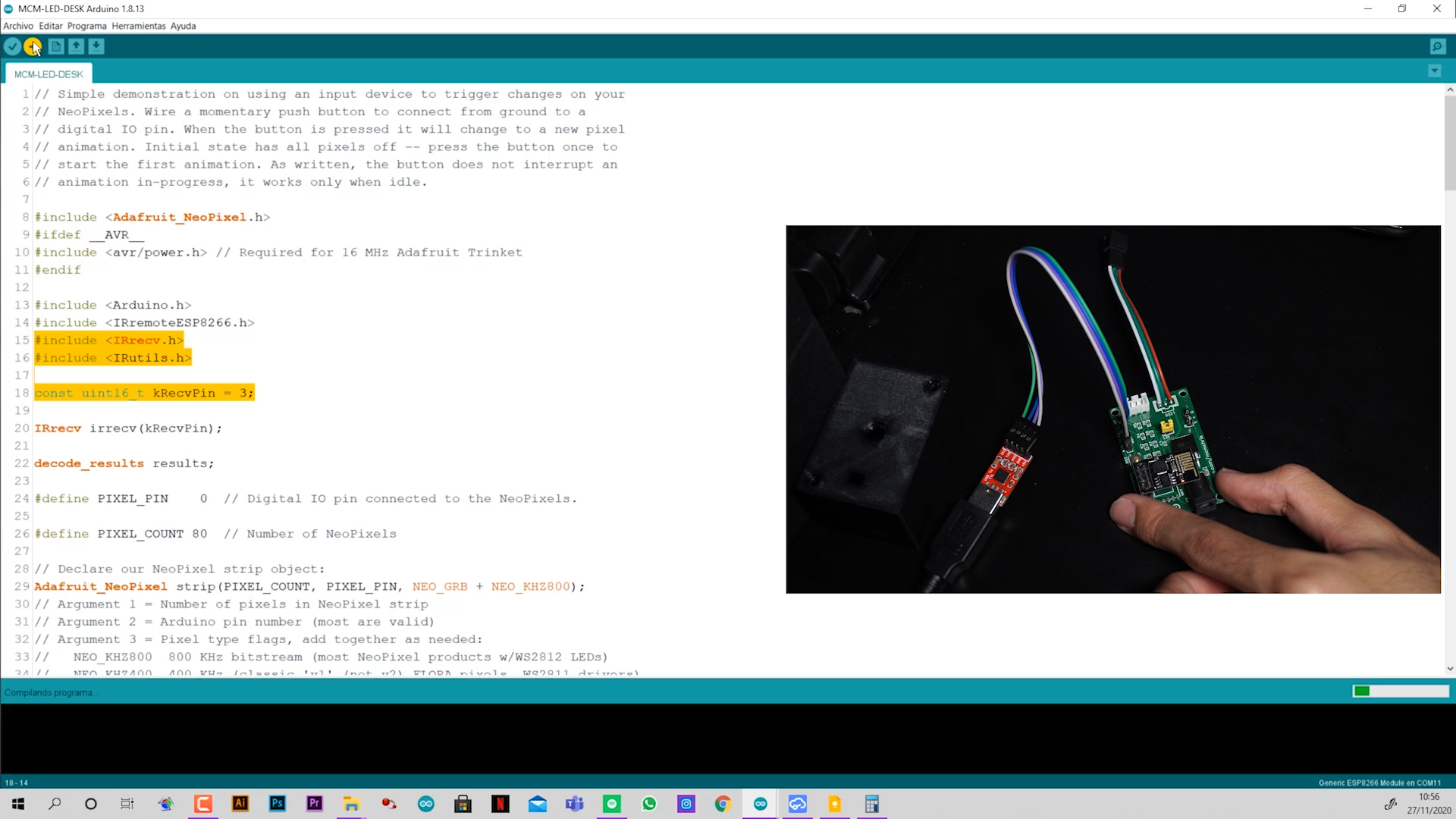Open Spotify from the taskbar
The width and height of the screenshot is (1456, 819).
click(612, 804)
